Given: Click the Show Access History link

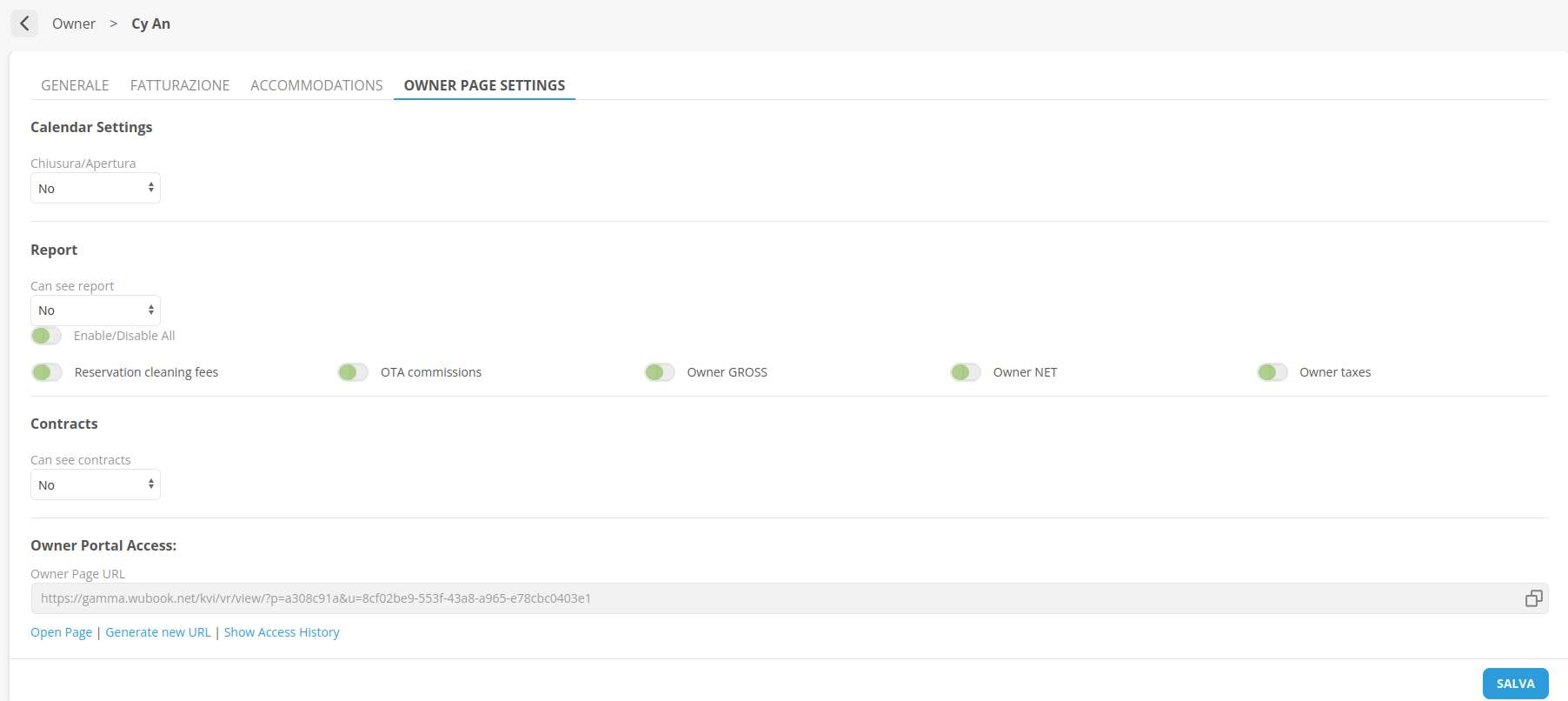Looking at the screenshot, I should point(282,632).
